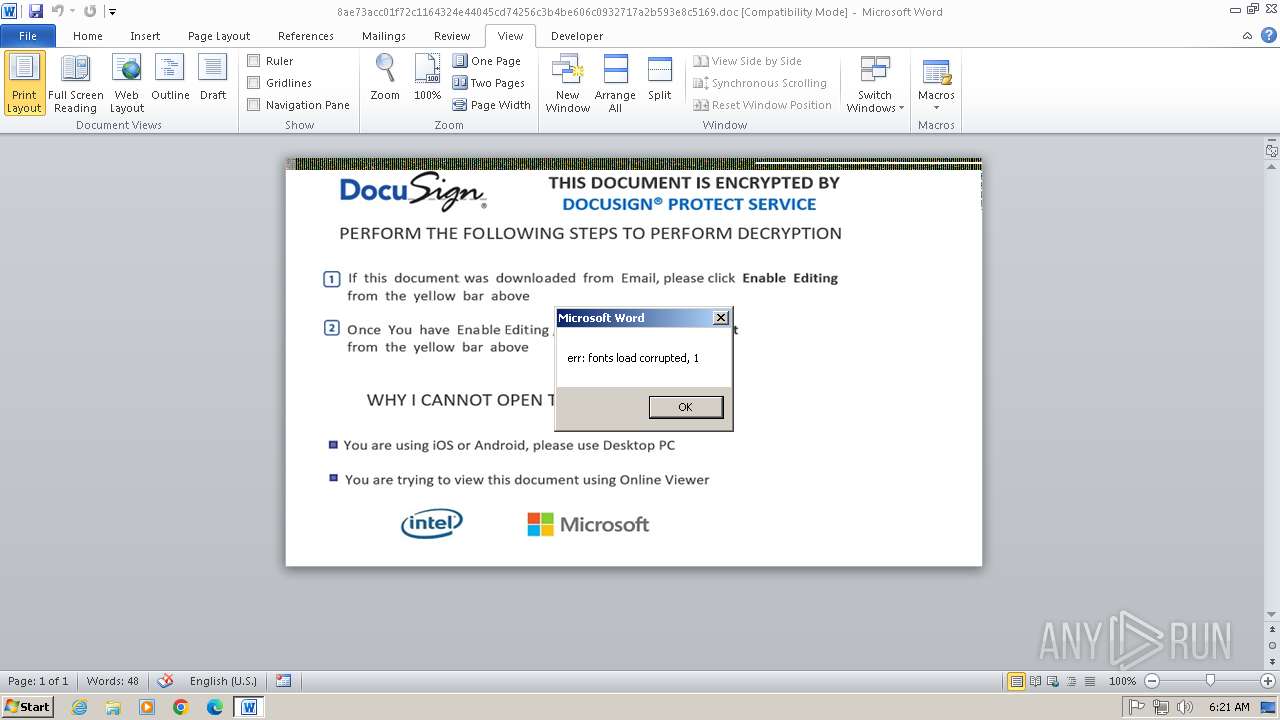Click OK in Microsoft Word dialog
1280x720 pixels.
click(x=685, y=406)
